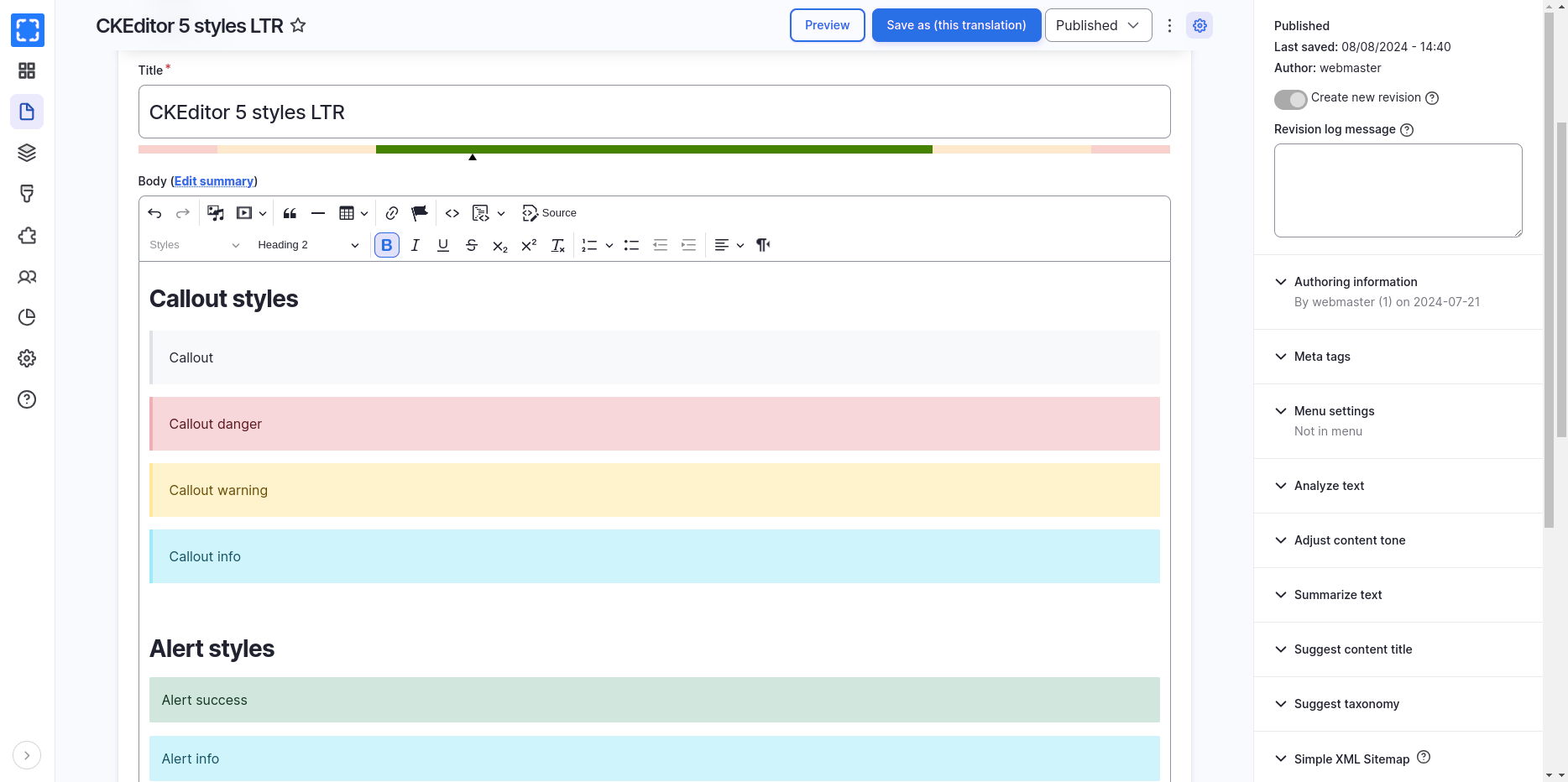Open the code block language dropdown
Viewport: 1568px width, 782px height.
(501, 213)
